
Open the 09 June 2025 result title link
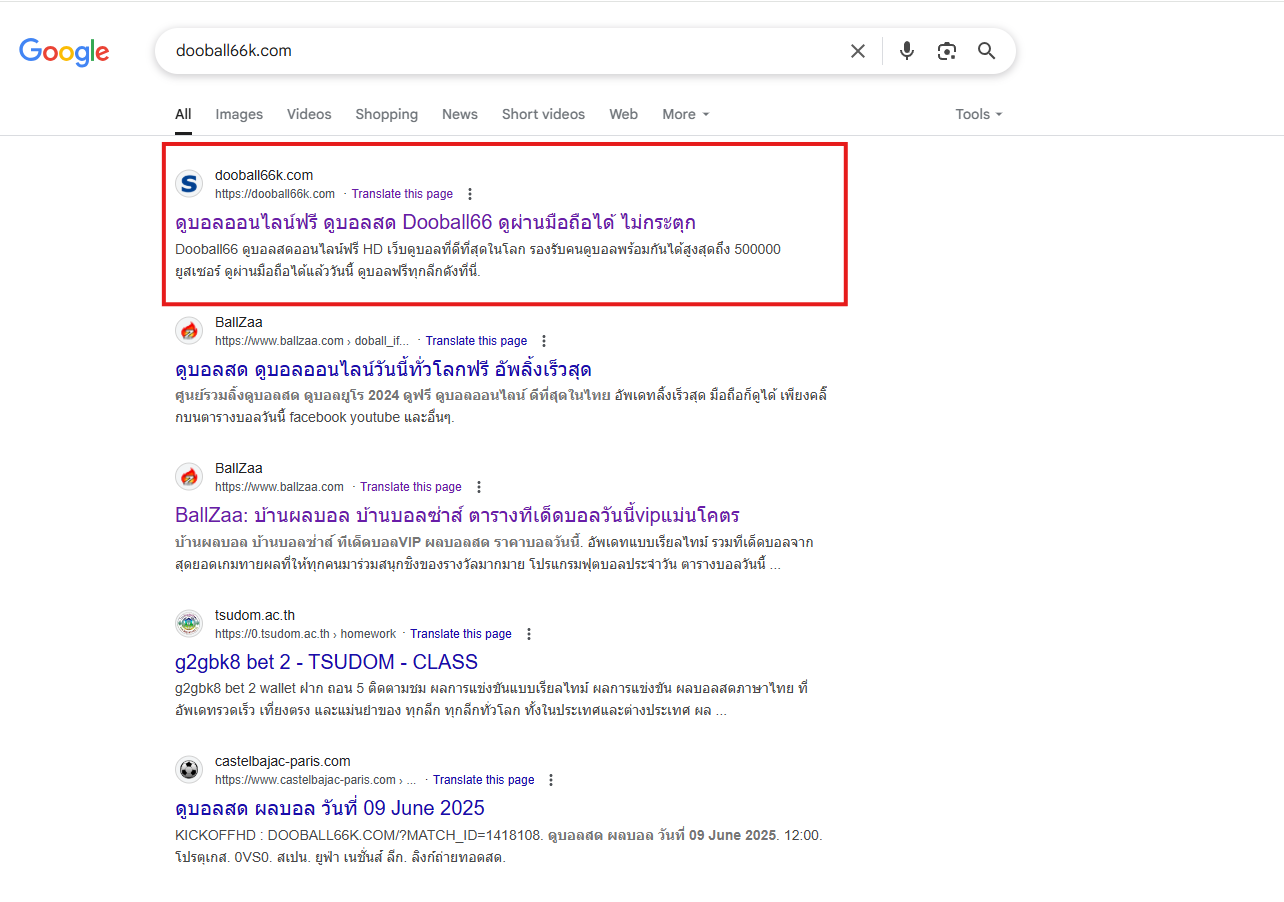pos(330,808)
